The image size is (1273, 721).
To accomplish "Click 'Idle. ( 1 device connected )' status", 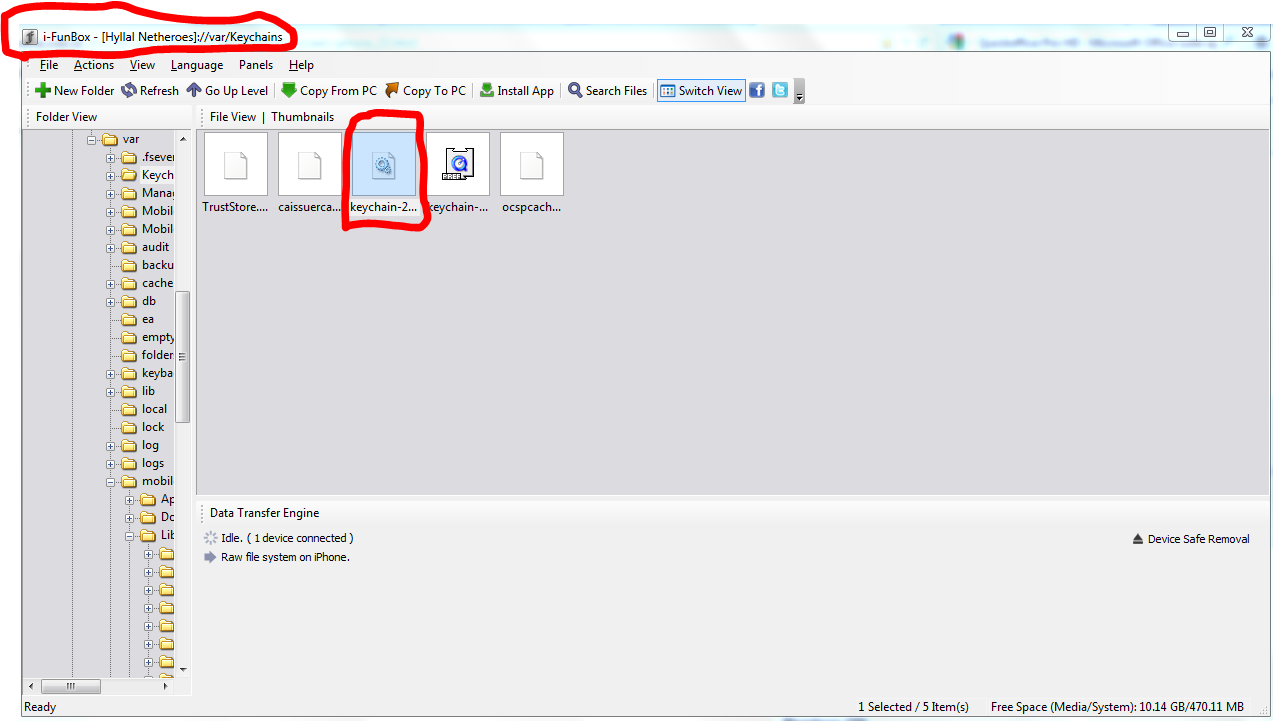I will click(x=287, y=538).
